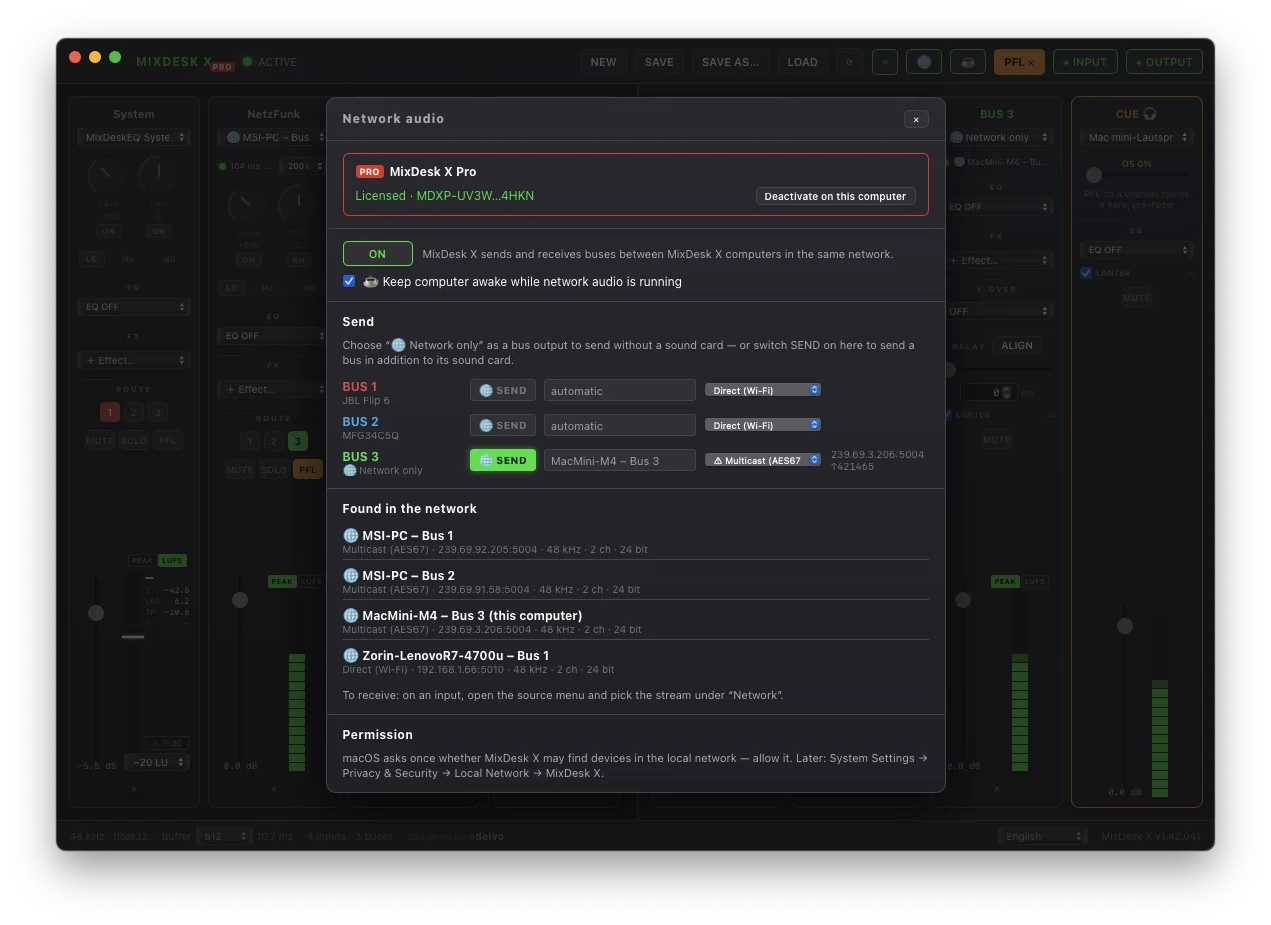The height and width of the screenshot is (925, 1271).
Task: Uncheck Keep computer awake checkbox
Action: coord(349,281)
